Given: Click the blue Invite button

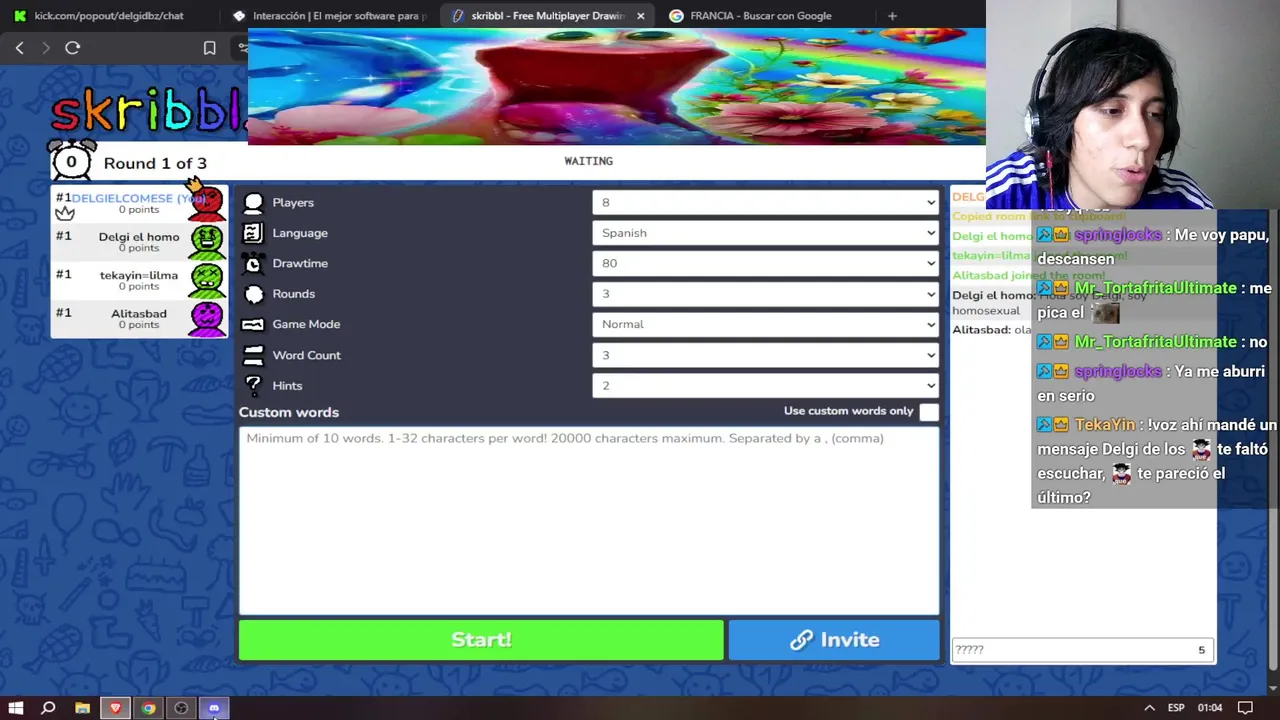Looking at the screenshot, I should [834, 640].
